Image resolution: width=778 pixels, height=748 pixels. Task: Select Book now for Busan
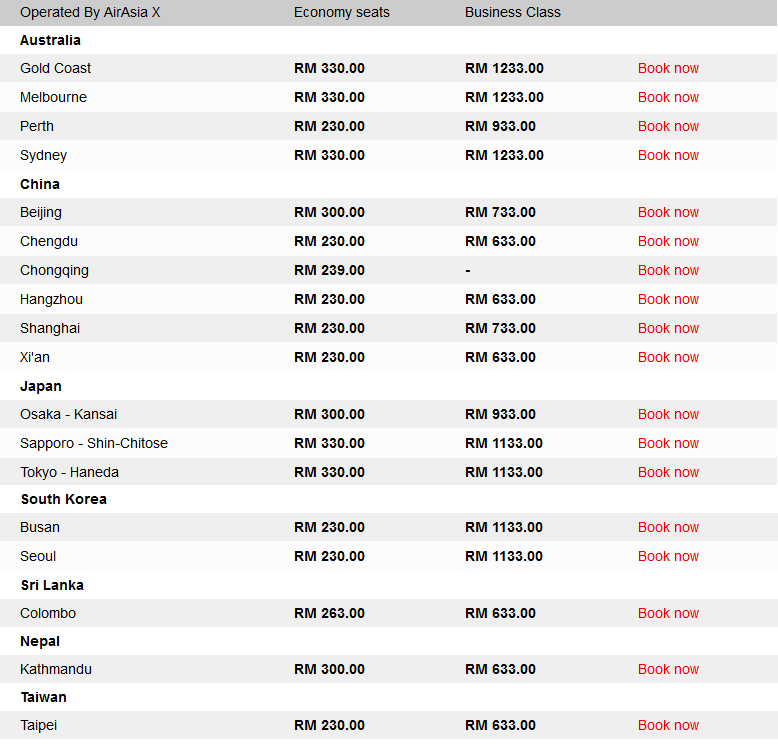click(668, 527)
